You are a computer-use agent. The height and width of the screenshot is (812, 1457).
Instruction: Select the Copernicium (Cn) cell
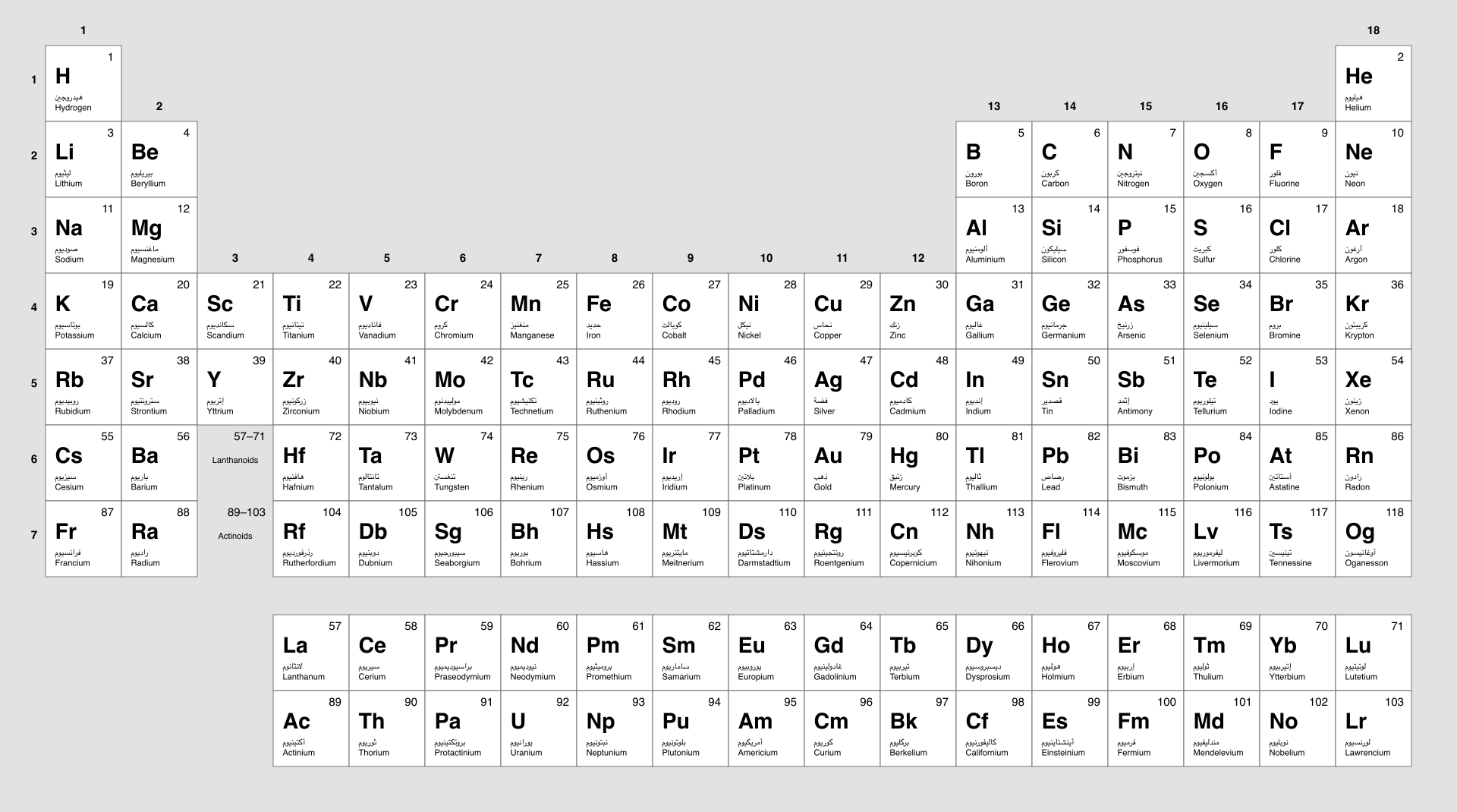[918, 539]
